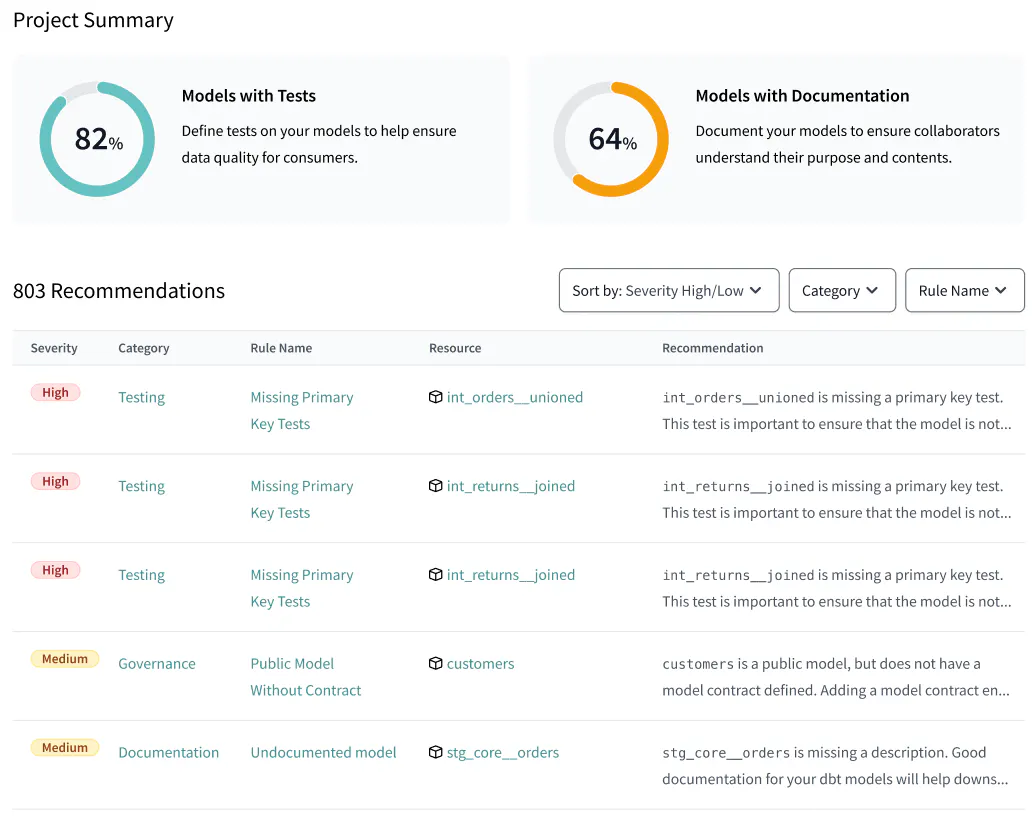Image resolution: width=1032 pixels, height=816 pixels.
Task: Click the Recommendation column header
Action: (x=712, y=348)
